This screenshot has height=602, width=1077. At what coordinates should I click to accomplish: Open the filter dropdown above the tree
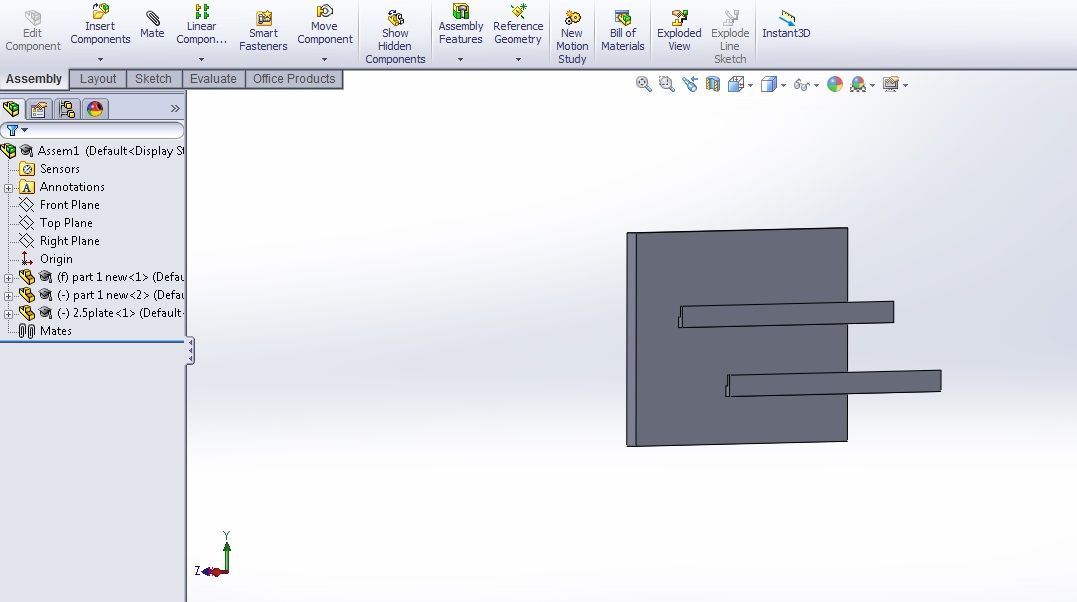24,130
